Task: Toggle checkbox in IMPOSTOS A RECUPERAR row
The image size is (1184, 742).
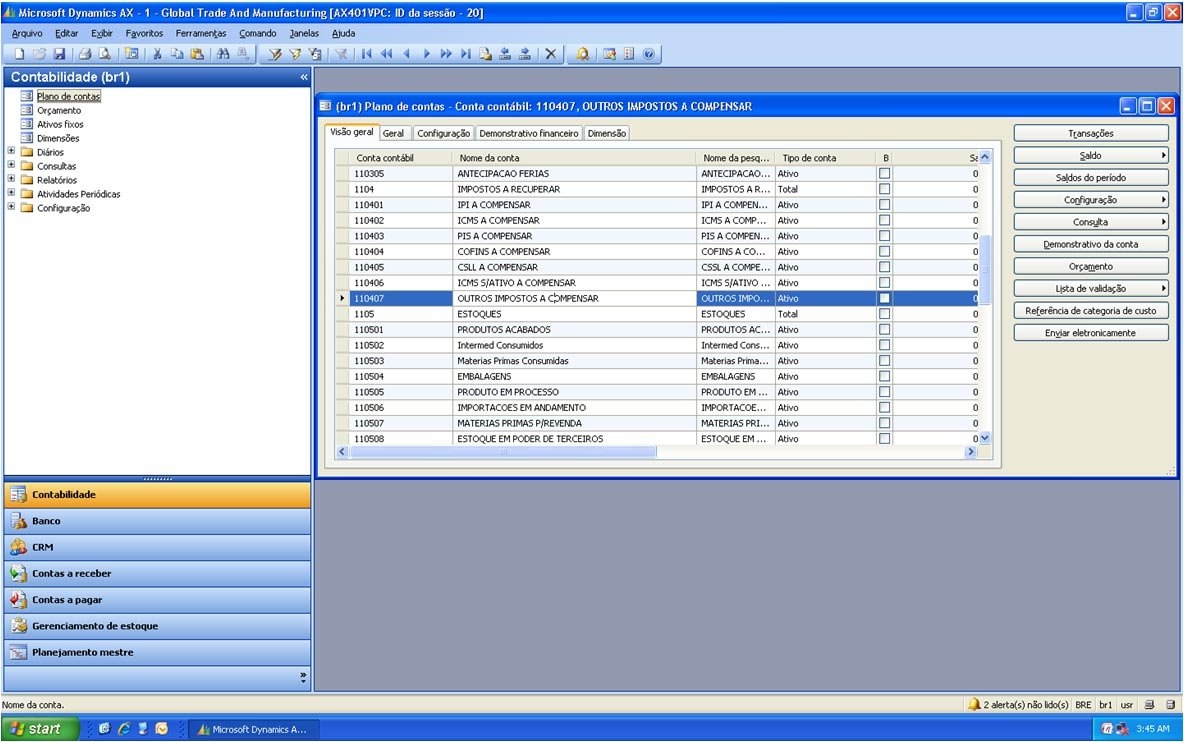Action: coord(884,189)
